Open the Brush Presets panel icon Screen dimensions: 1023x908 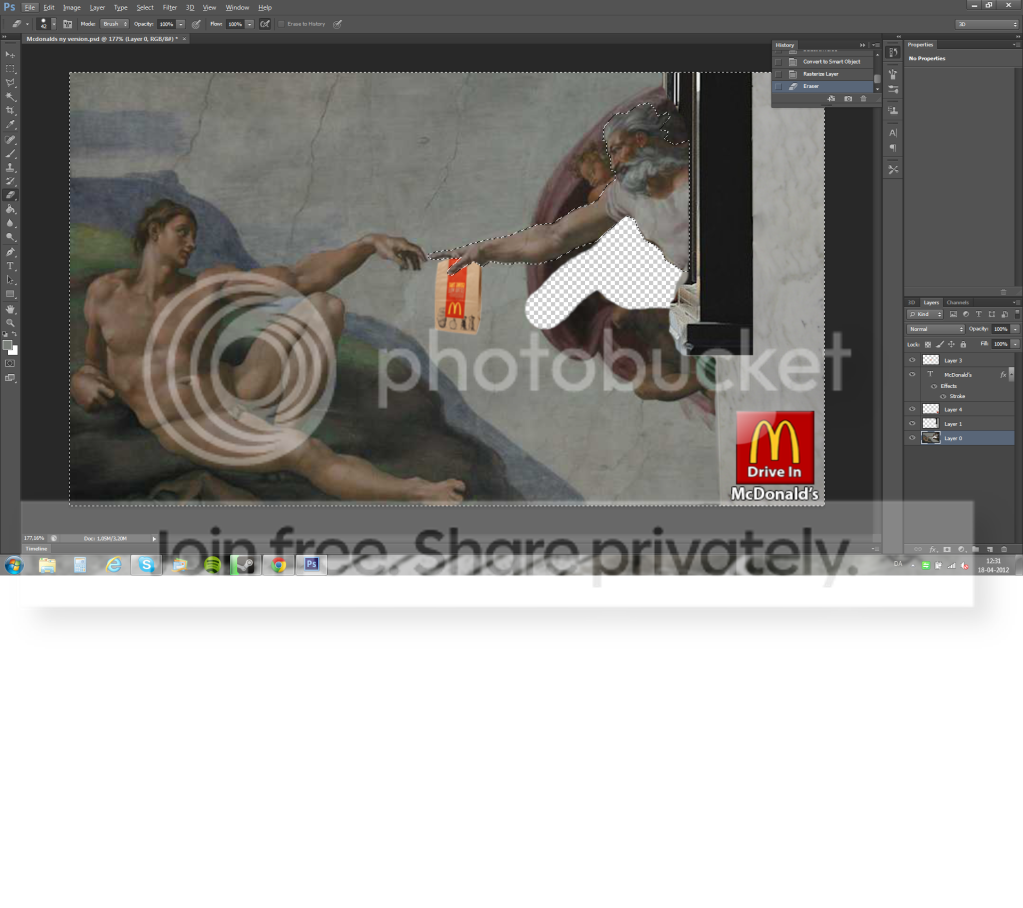click(893, 89)
